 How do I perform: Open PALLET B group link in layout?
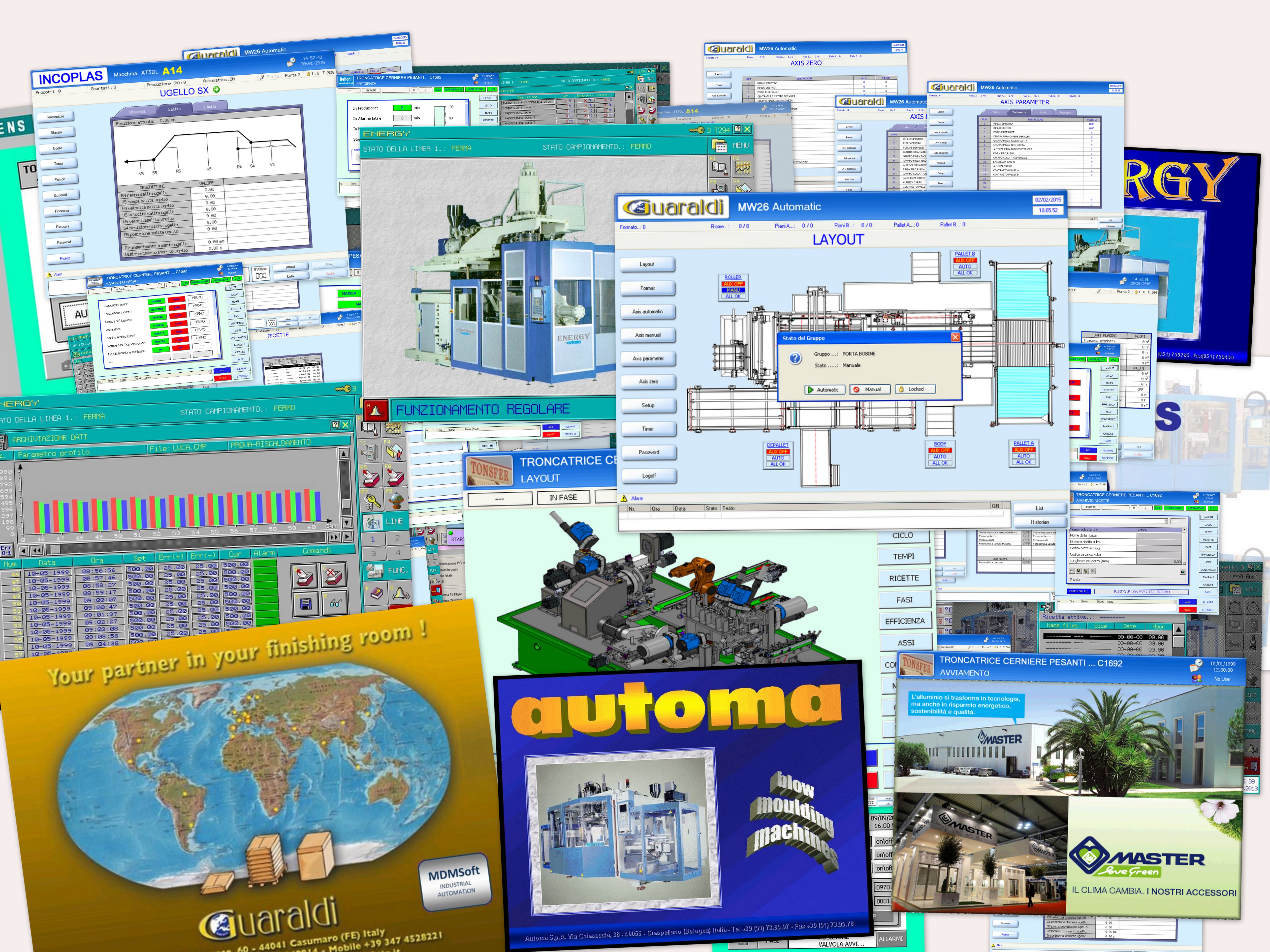pos(965,254)
